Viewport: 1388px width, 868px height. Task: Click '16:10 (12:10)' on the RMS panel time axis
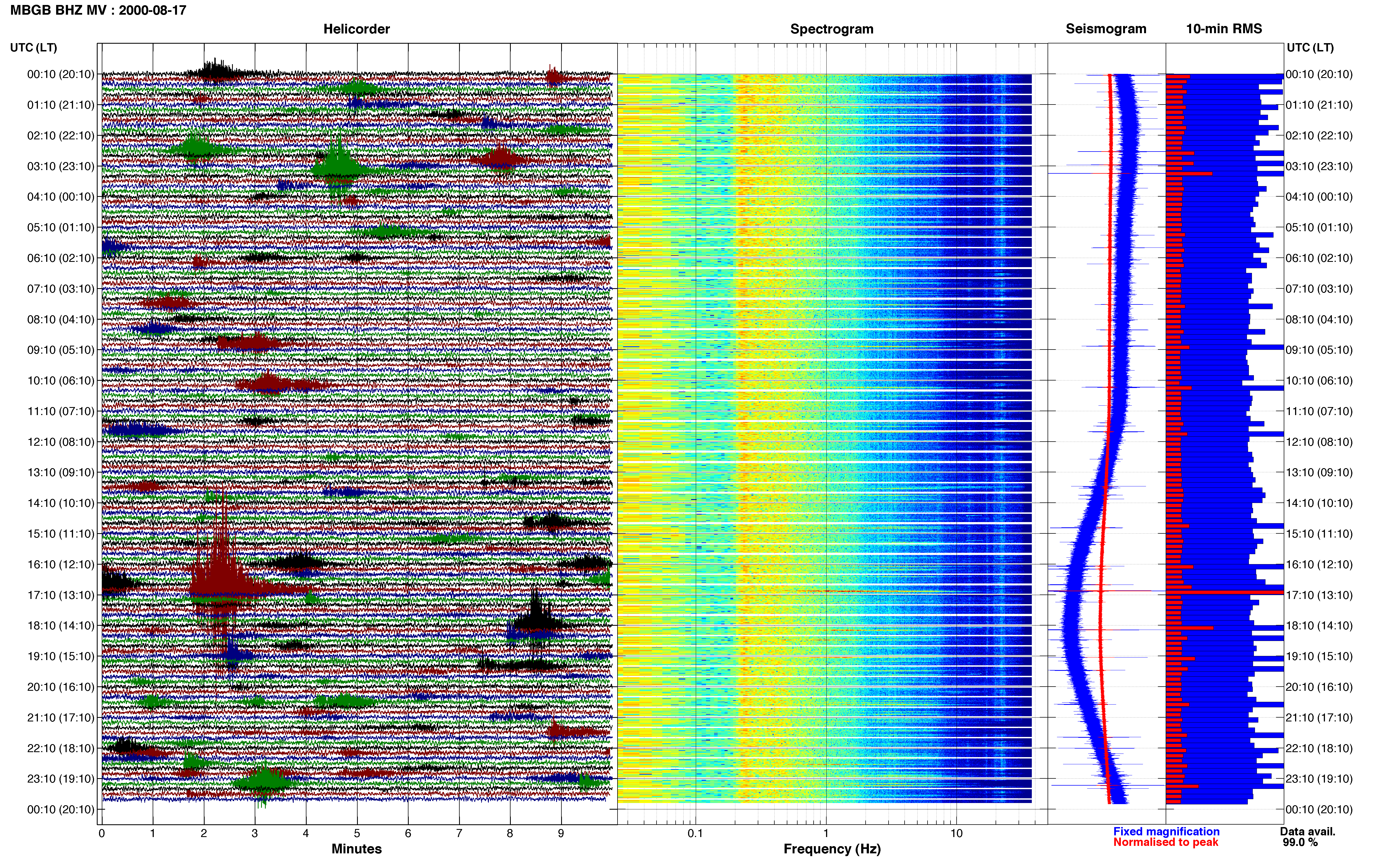(1319, 564)
